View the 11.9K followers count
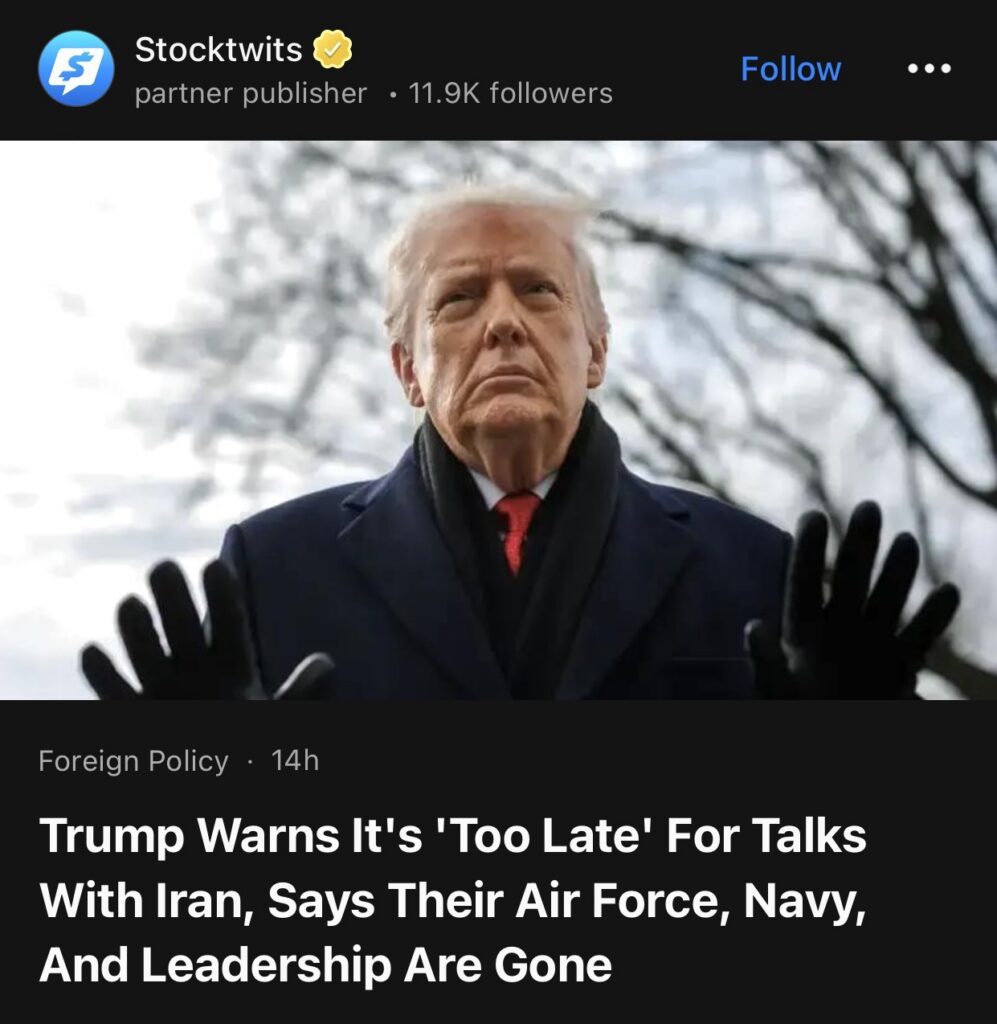997x1024 pixels. tap(511, 93)
